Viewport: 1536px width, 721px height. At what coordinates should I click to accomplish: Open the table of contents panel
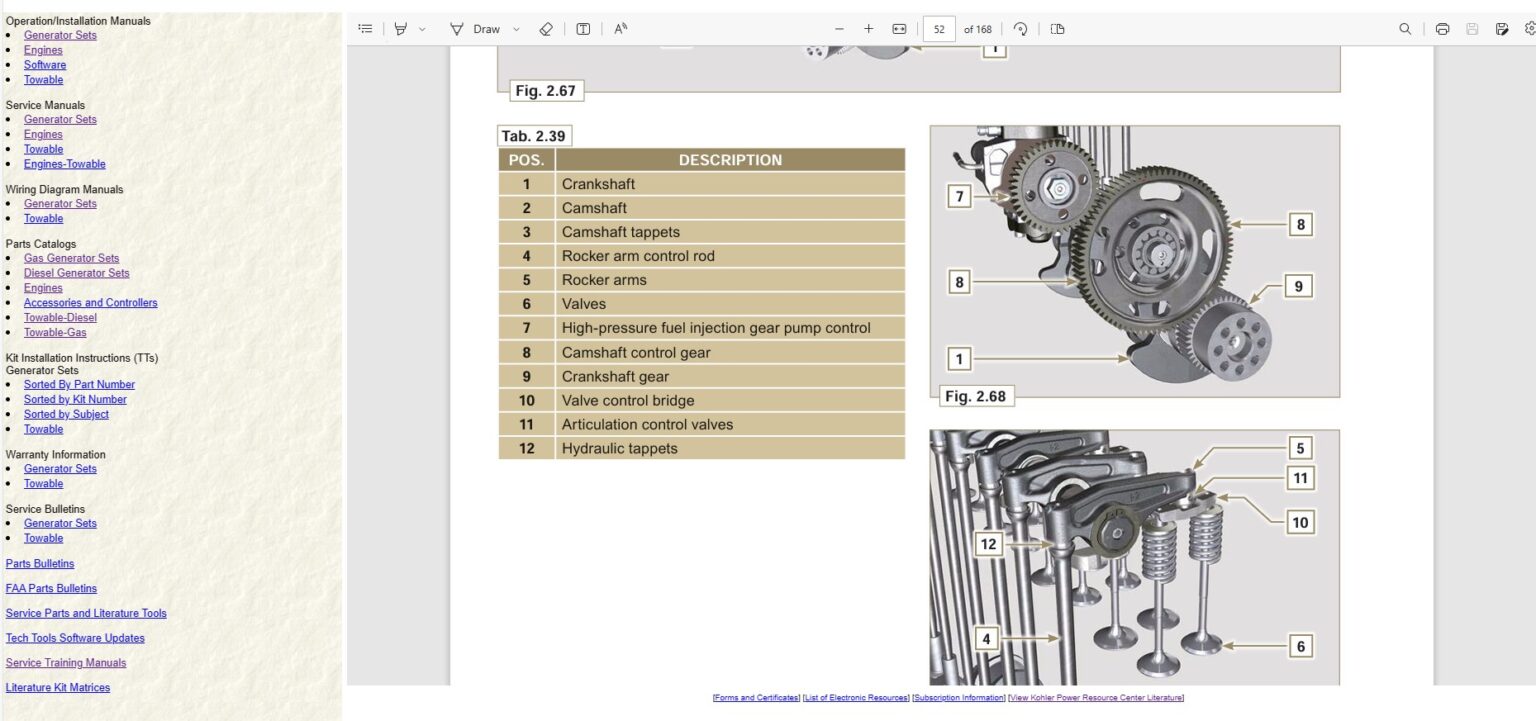365,28
